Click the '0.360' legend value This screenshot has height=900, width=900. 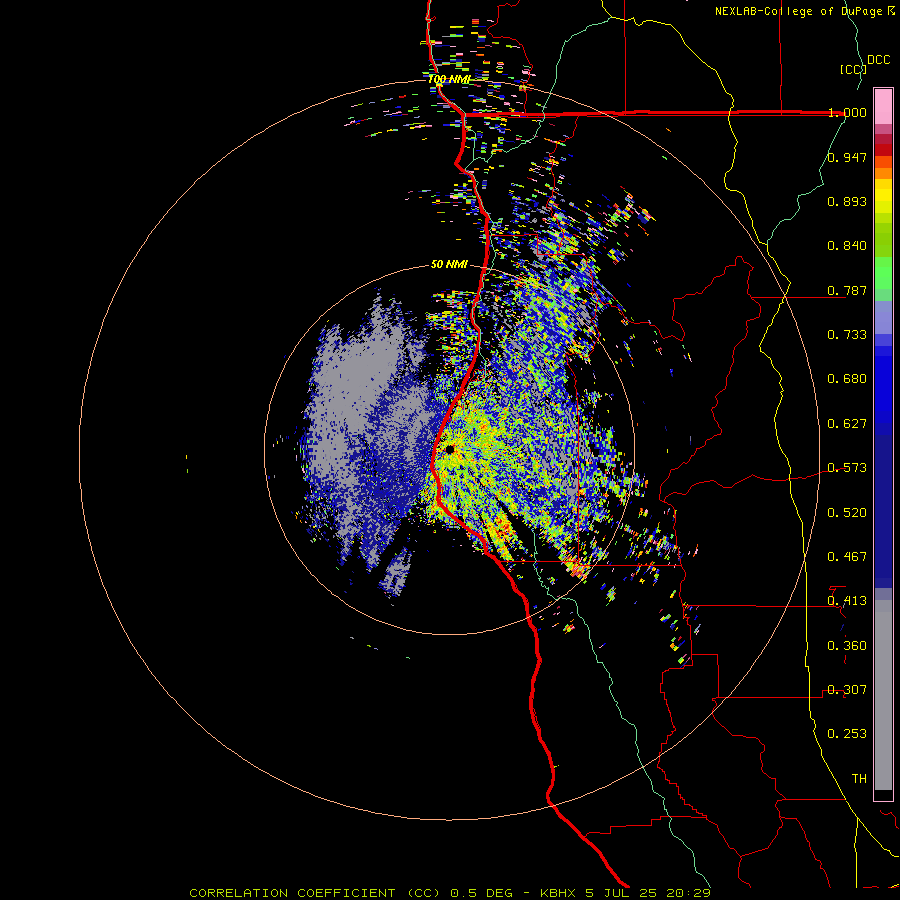pyautogui.click(x=847, y=646)
